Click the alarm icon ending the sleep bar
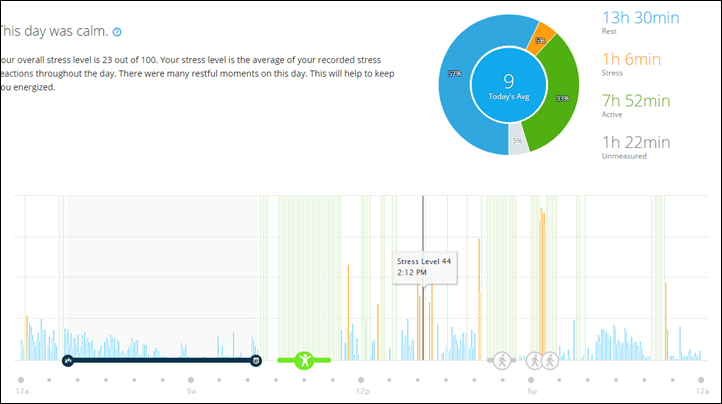The image size is (722, 404). tap(256, 360)
